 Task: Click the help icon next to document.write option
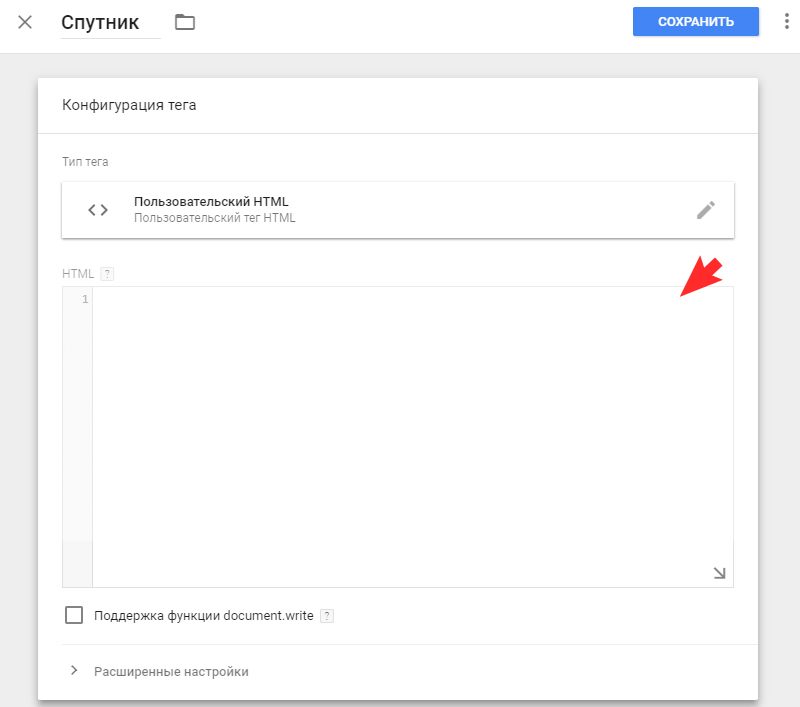327,616
